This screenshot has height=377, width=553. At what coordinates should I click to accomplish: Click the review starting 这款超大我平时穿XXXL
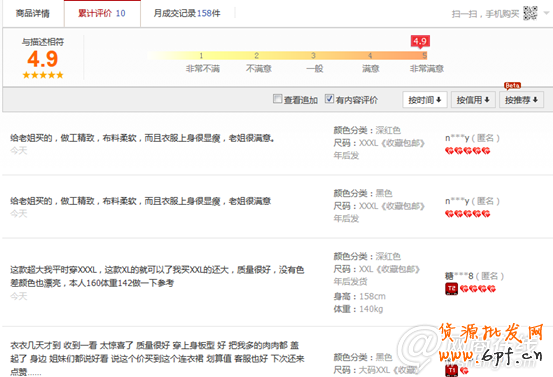click(157, 276)
